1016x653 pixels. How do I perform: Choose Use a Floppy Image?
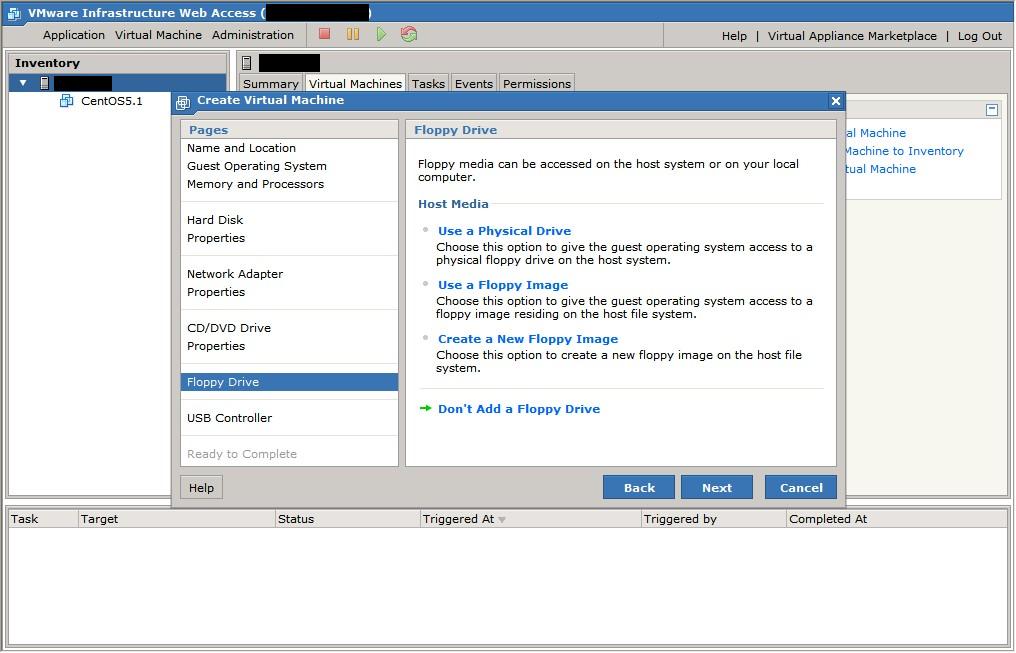point(503,284)
